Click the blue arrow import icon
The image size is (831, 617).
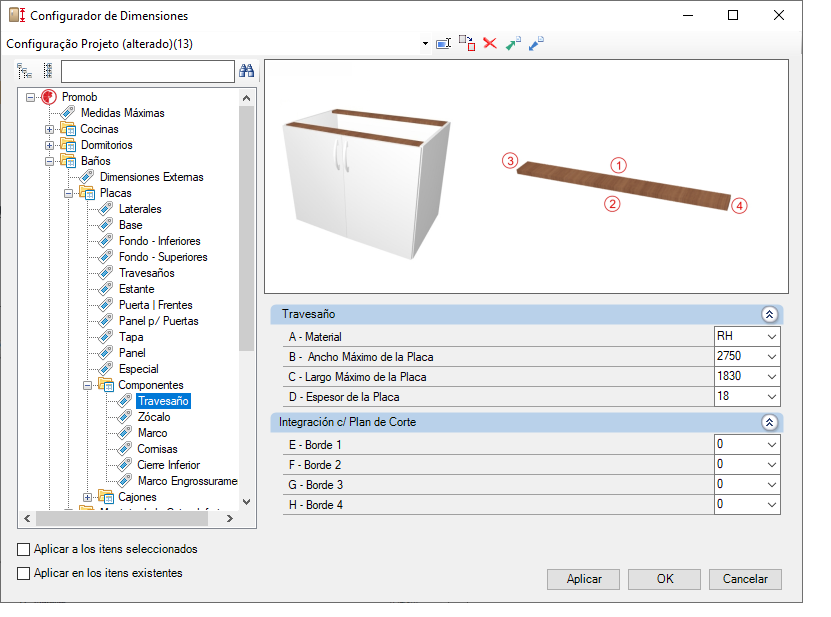(536, 43)
